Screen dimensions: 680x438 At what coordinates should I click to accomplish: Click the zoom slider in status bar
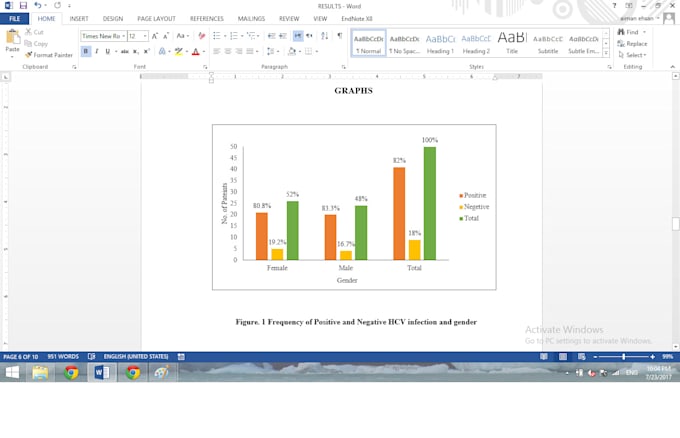[x=622, y=357]
